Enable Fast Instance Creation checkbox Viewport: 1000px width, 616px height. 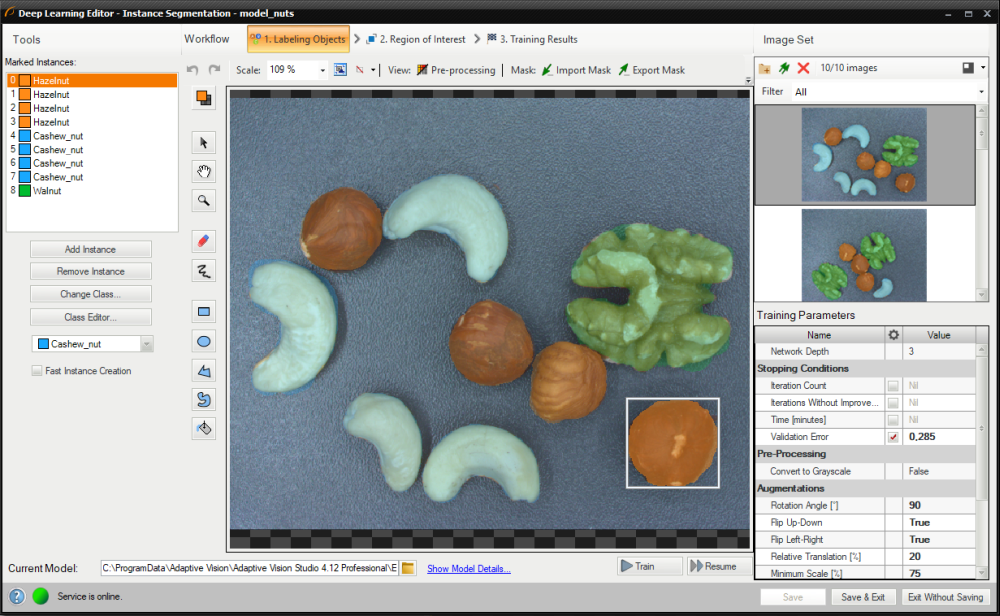pyautogui.click(x=37, y=371)
